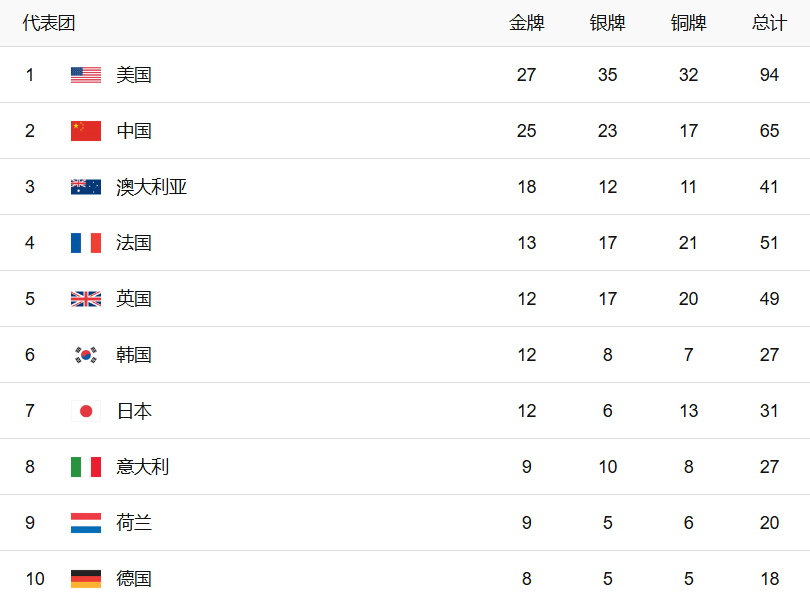Click the China flag icon
Screen dimensions: 810x605
(86, 131)
